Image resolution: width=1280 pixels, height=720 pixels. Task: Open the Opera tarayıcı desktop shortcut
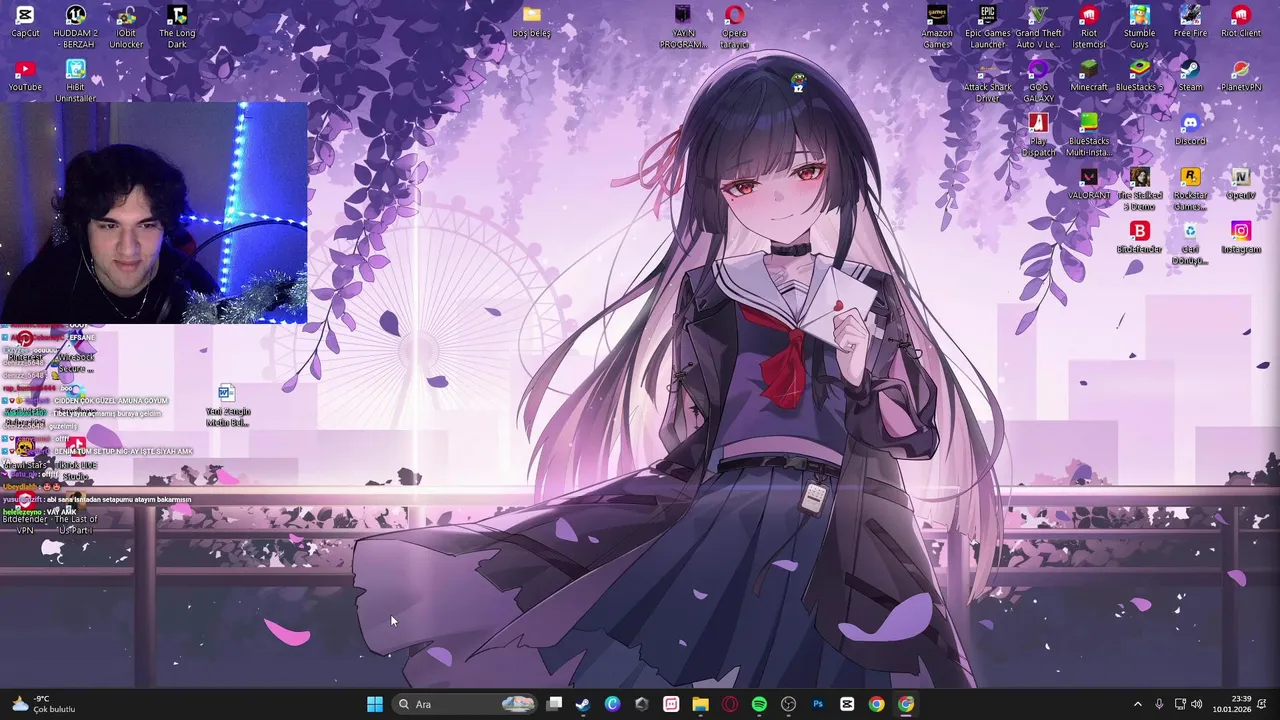coord(734,27)
